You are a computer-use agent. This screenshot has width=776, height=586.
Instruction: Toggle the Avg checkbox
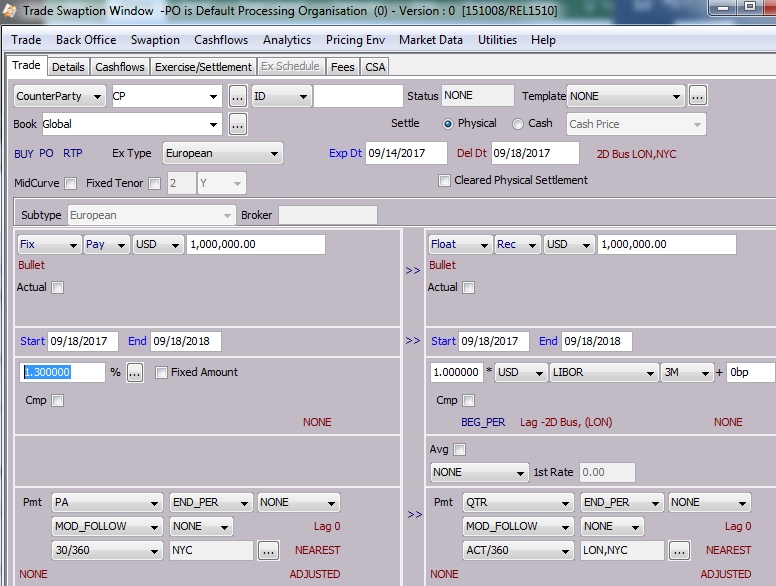pos(459,449)
